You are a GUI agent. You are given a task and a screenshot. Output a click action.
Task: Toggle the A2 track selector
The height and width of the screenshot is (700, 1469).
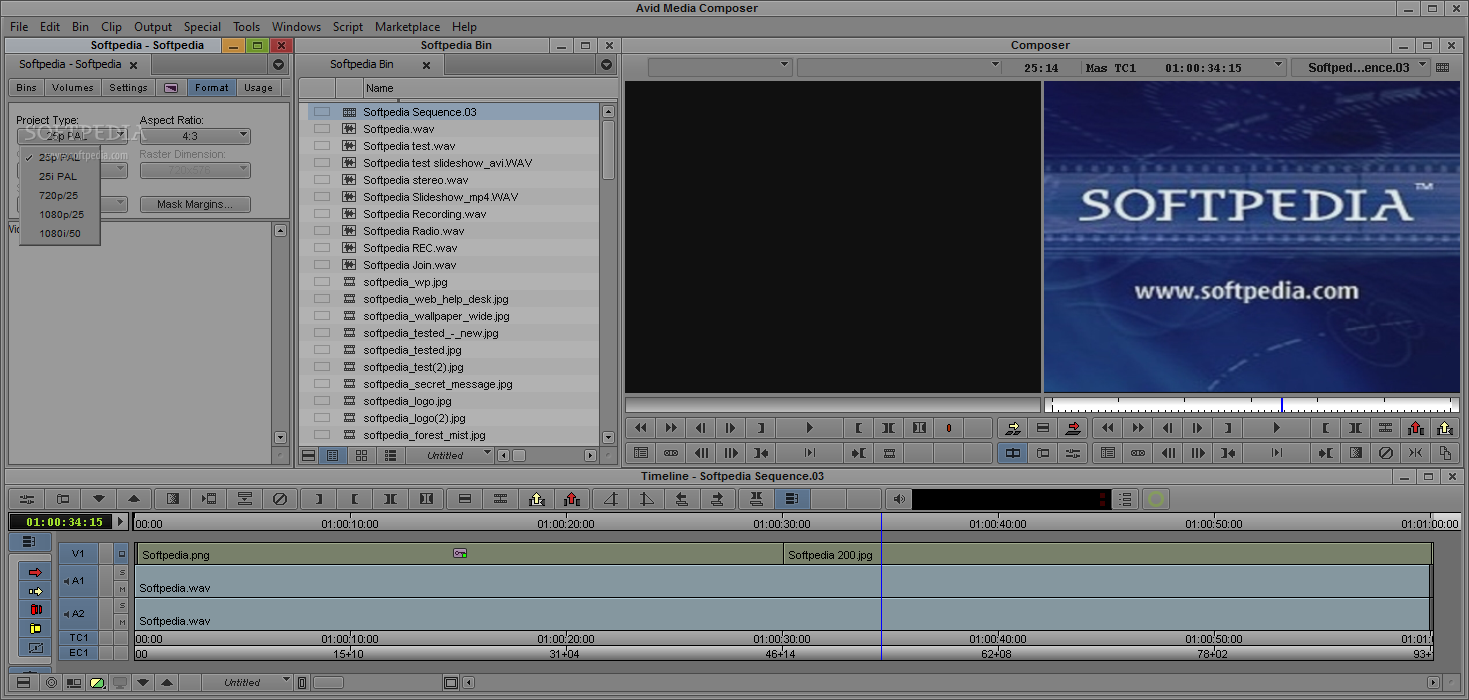click(x=78, y=614)
